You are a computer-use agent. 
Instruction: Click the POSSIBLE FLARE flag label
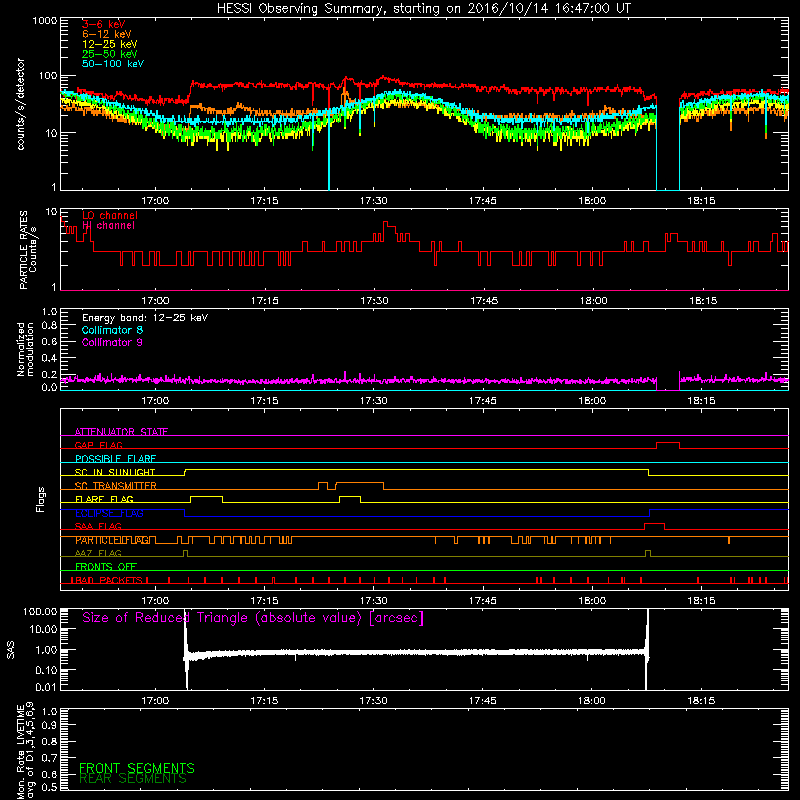point(115,459)
